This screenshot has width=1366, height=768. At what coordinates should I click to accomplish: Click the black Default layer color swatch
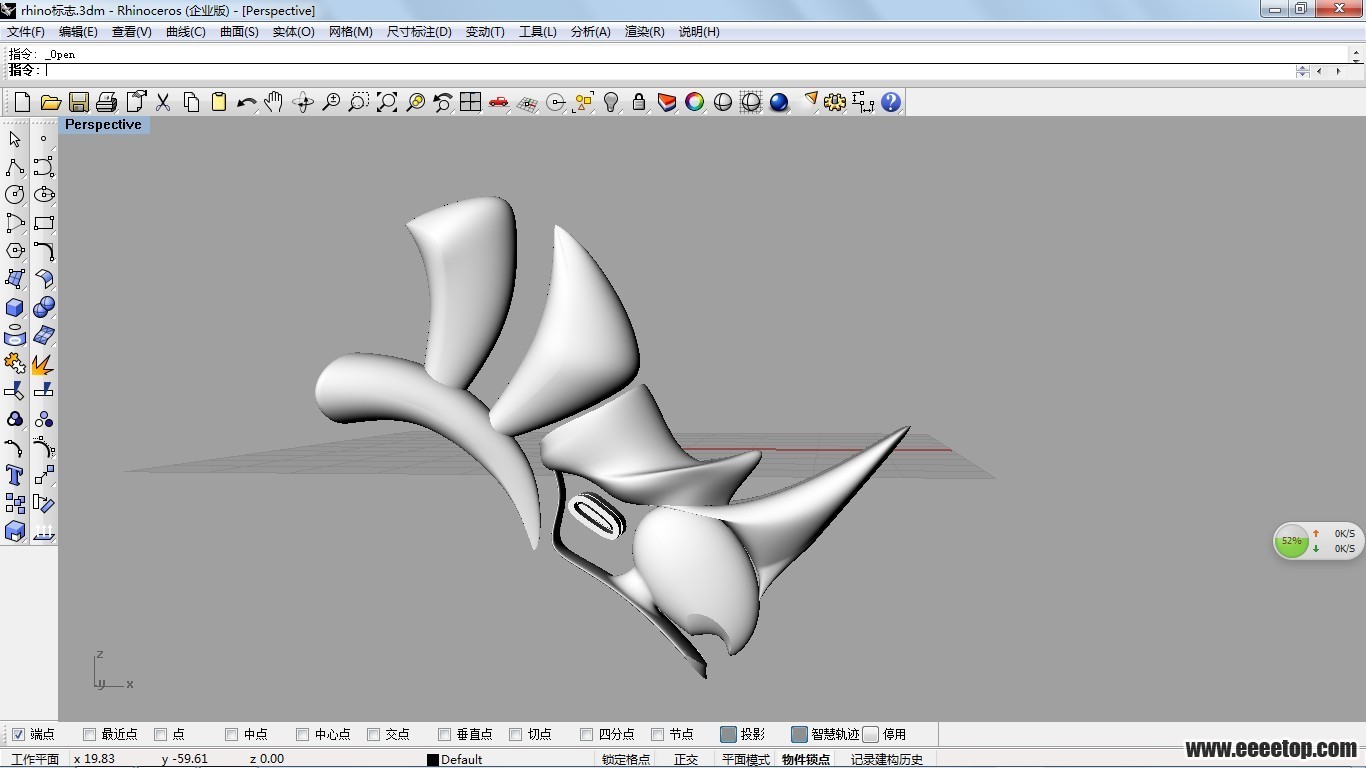[433, 760]
